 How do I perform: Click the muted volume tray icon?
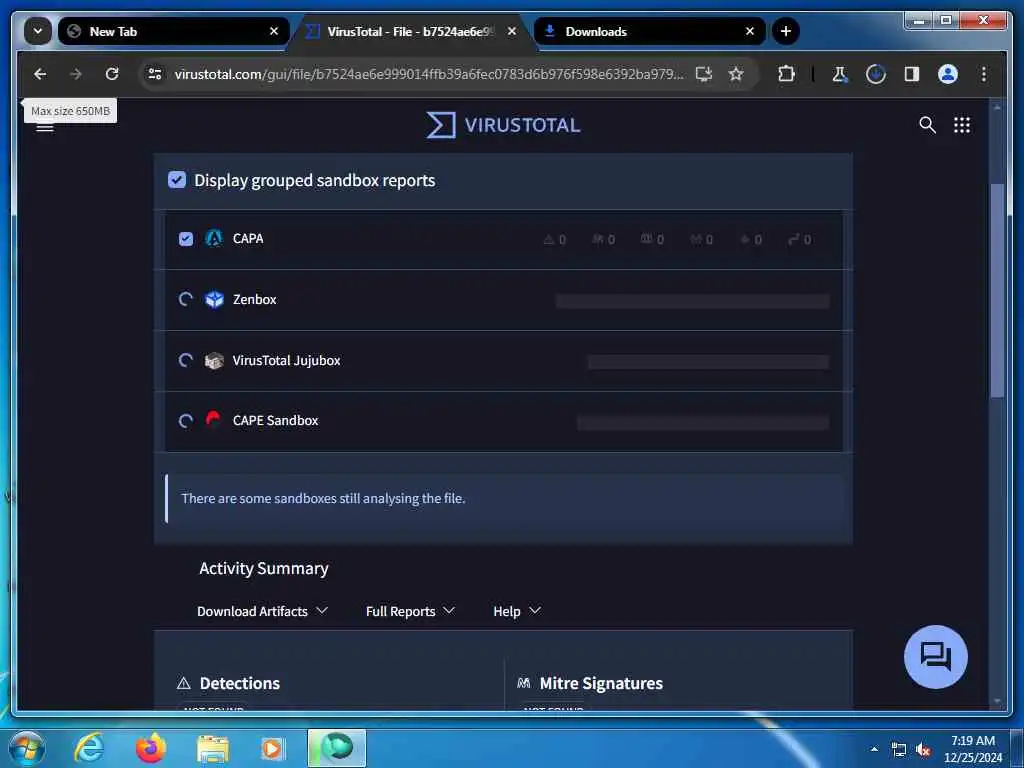(x=923, y=750)
